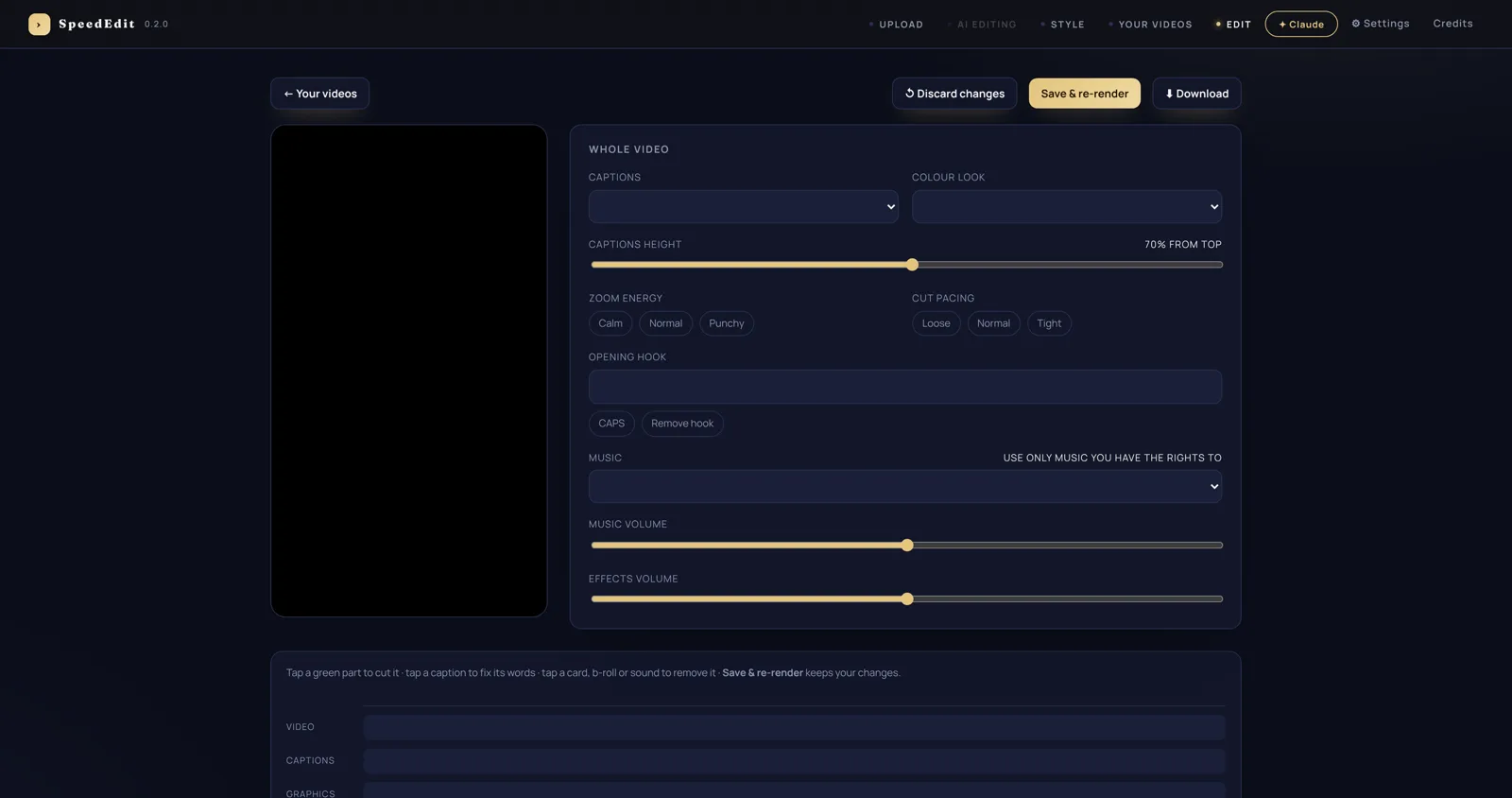Choose Calm zoom energy
Image resolution: width=1512 pixels, height=798 pixels.
tap(610, 323)
